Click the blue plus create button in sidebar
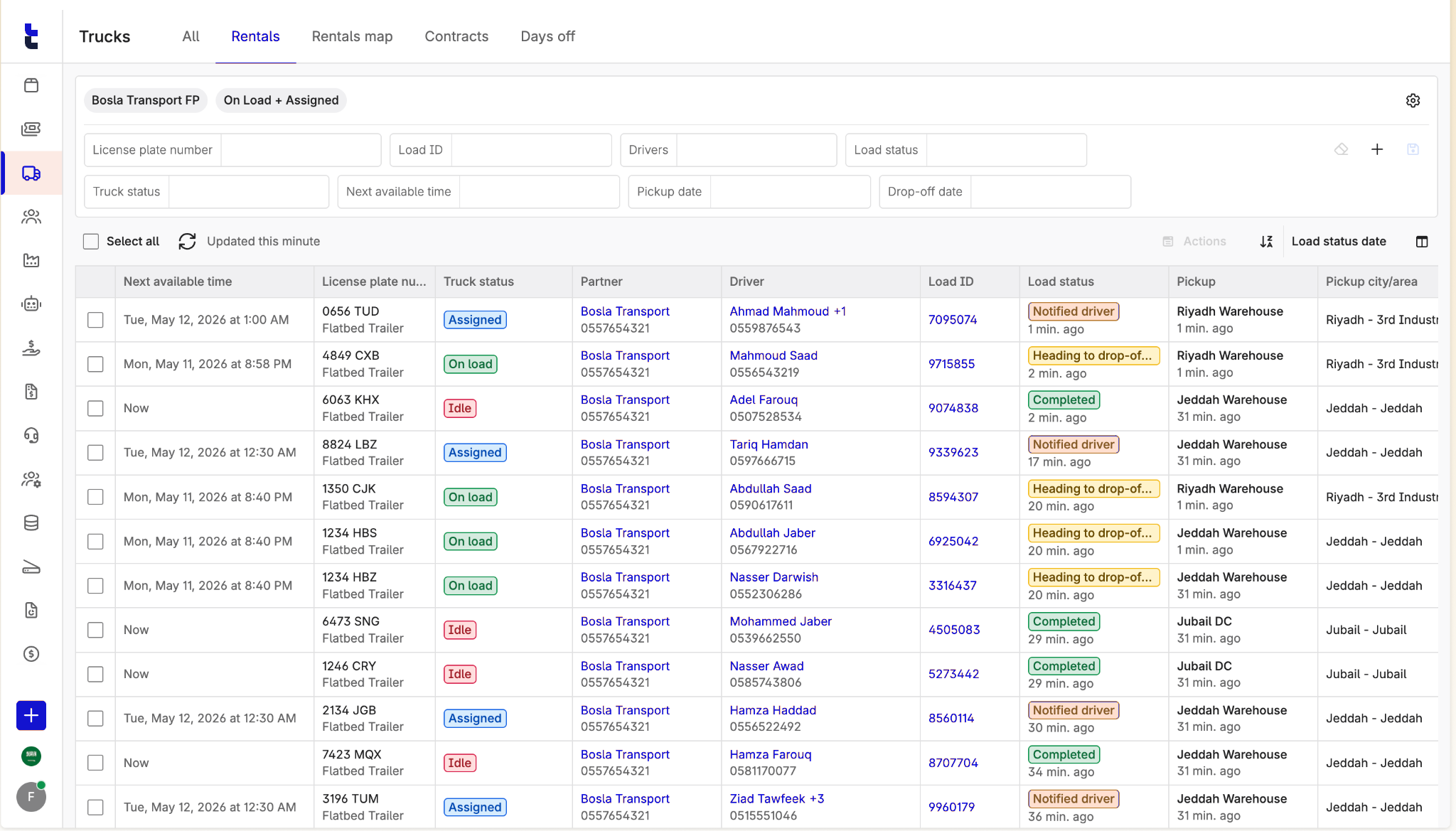The image size is (1456, 831). [31, 715]
